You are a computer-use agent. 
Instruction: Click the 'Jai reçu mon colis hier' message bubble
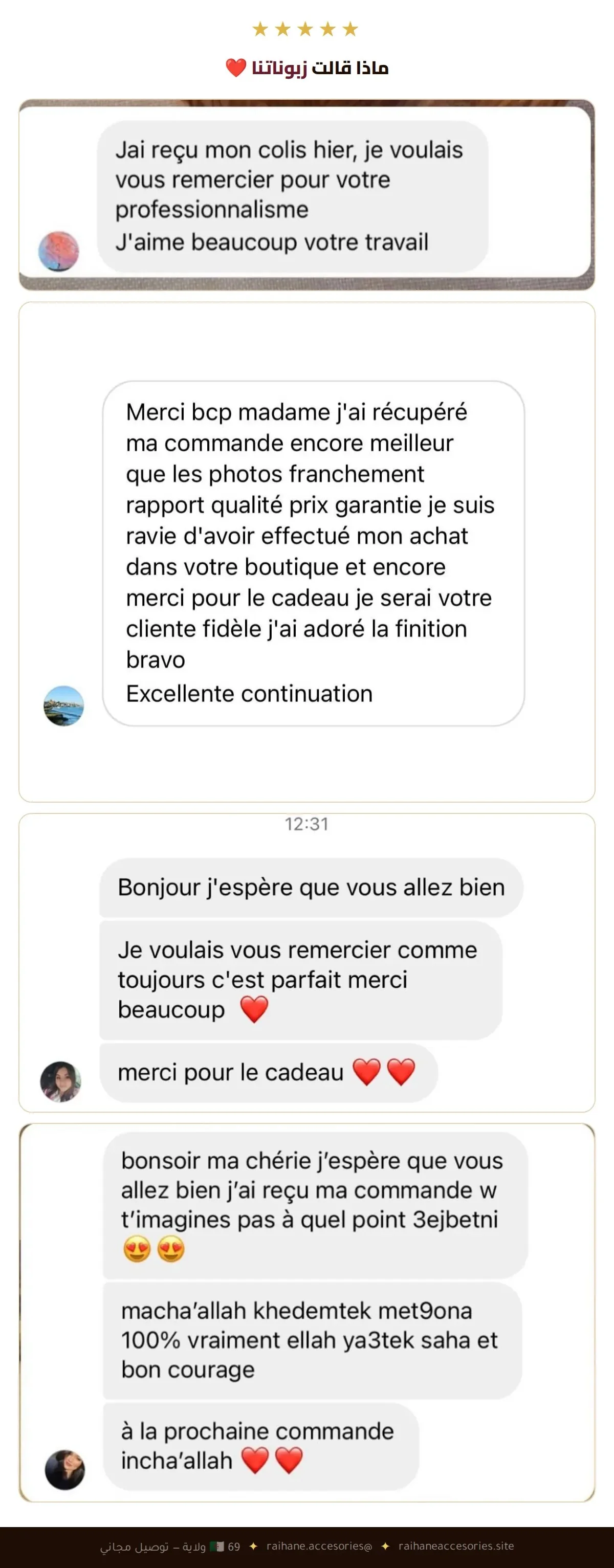click(293, 196)
